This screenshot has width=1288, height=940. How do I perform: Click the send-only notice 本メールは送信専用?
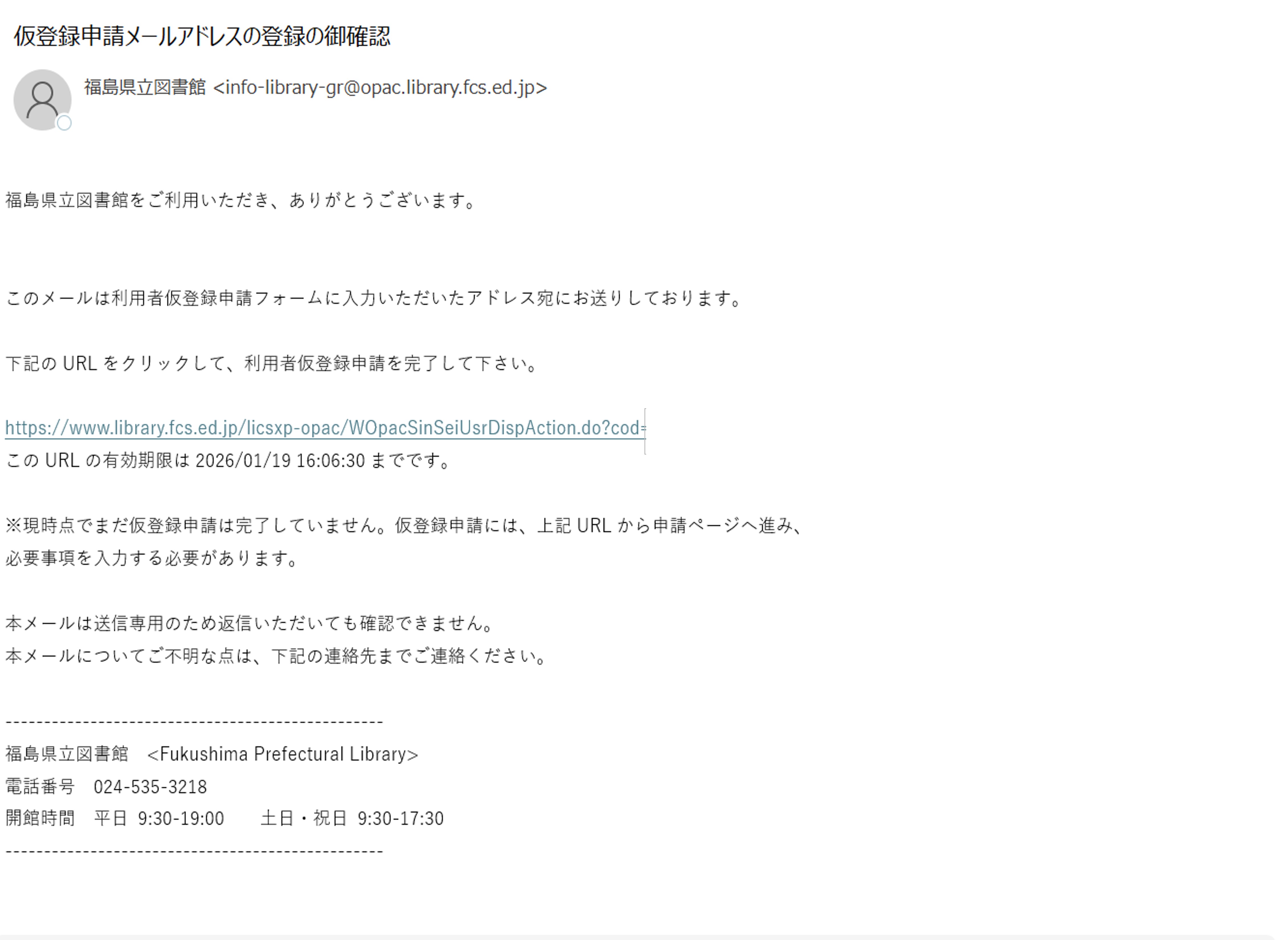[x=249, y=624]
